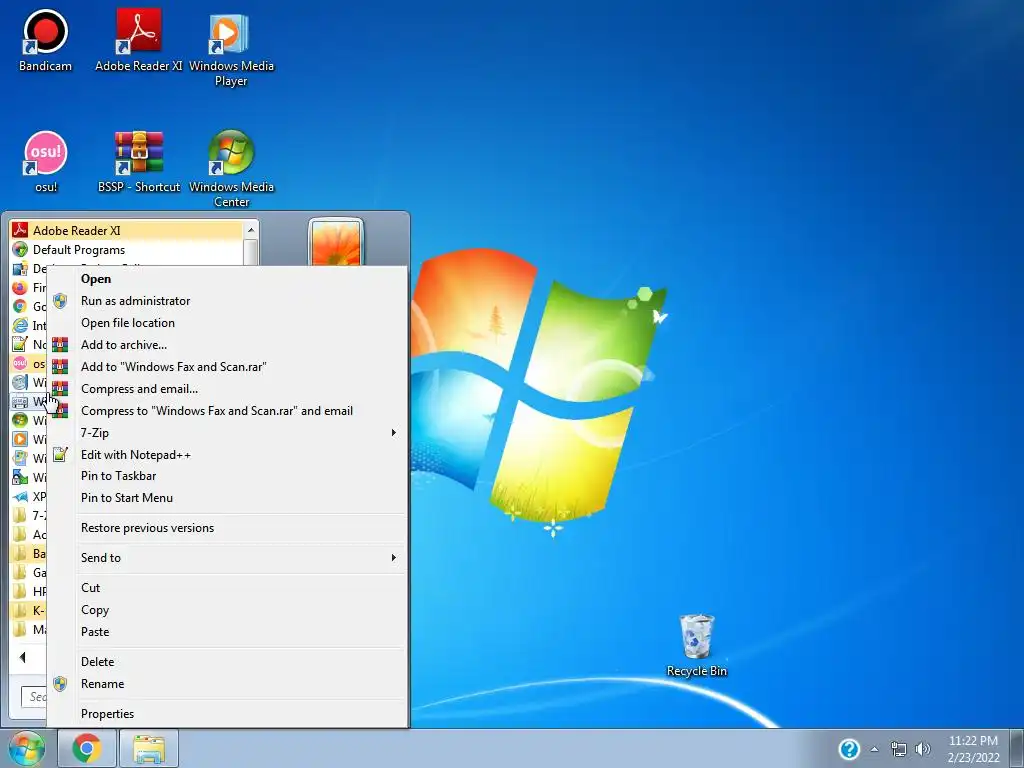Screen dimensions: 1024x768
Task: Choose Paste from the context menu
Action: click(x=228, y=632)
